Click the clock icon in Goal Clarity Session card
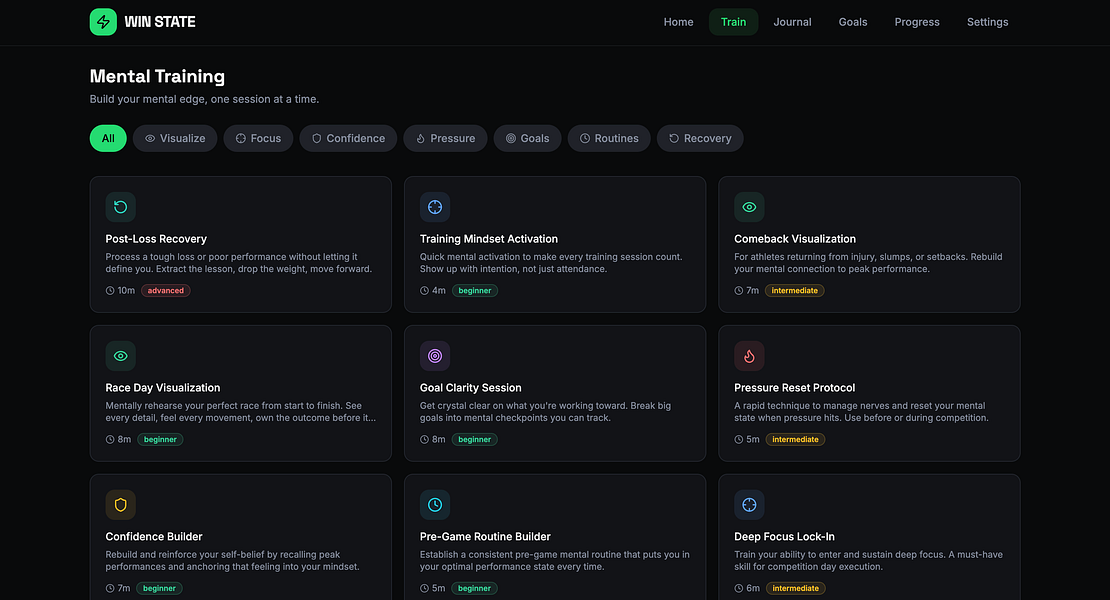1110x600 pixels. [424, 439]
